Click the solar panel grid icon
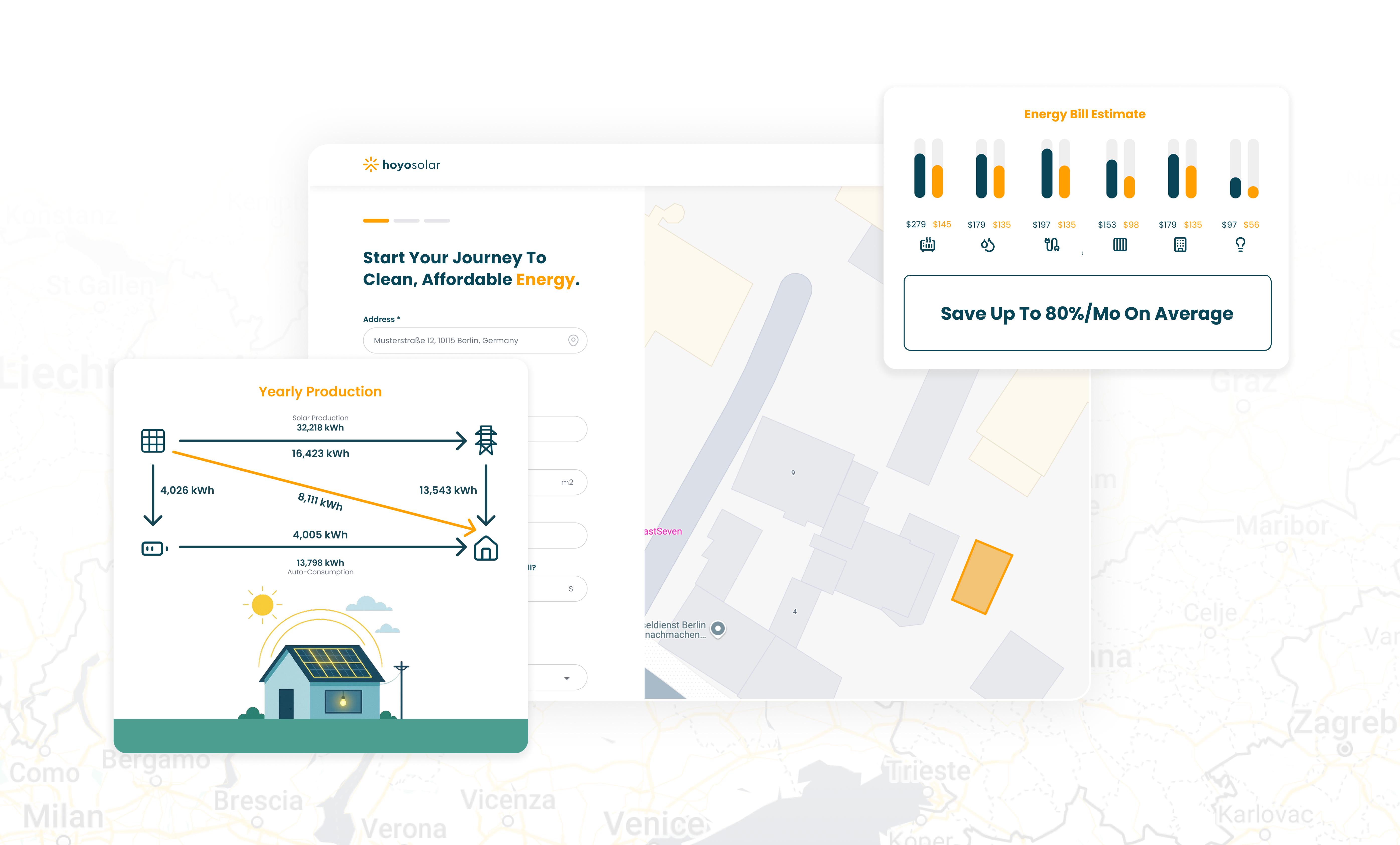Screen dimensions: 1400x845 click(153, 441)
